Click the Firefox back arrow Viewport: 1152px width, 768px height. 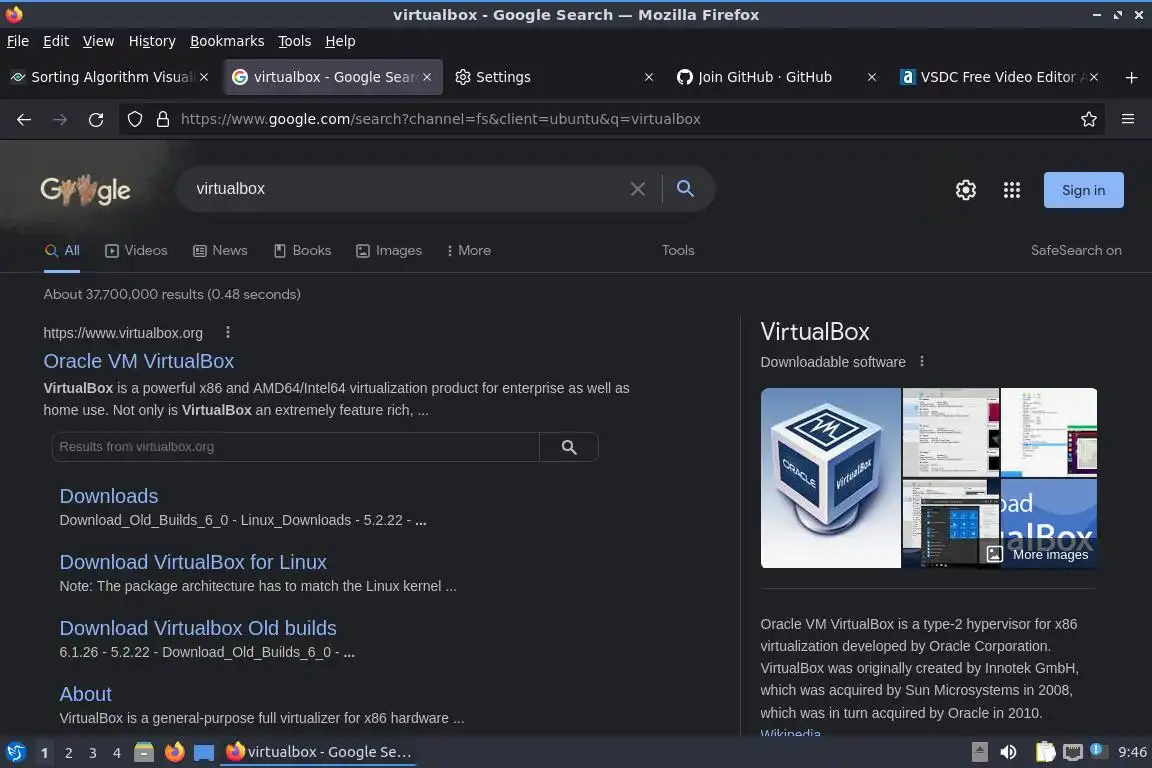(24, 119)
